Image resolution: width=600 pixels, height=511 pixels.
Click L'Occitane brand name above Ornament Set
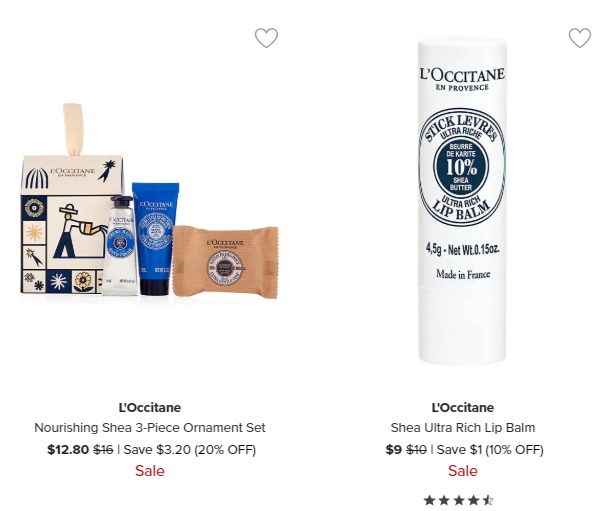click(x=150, y=408)
